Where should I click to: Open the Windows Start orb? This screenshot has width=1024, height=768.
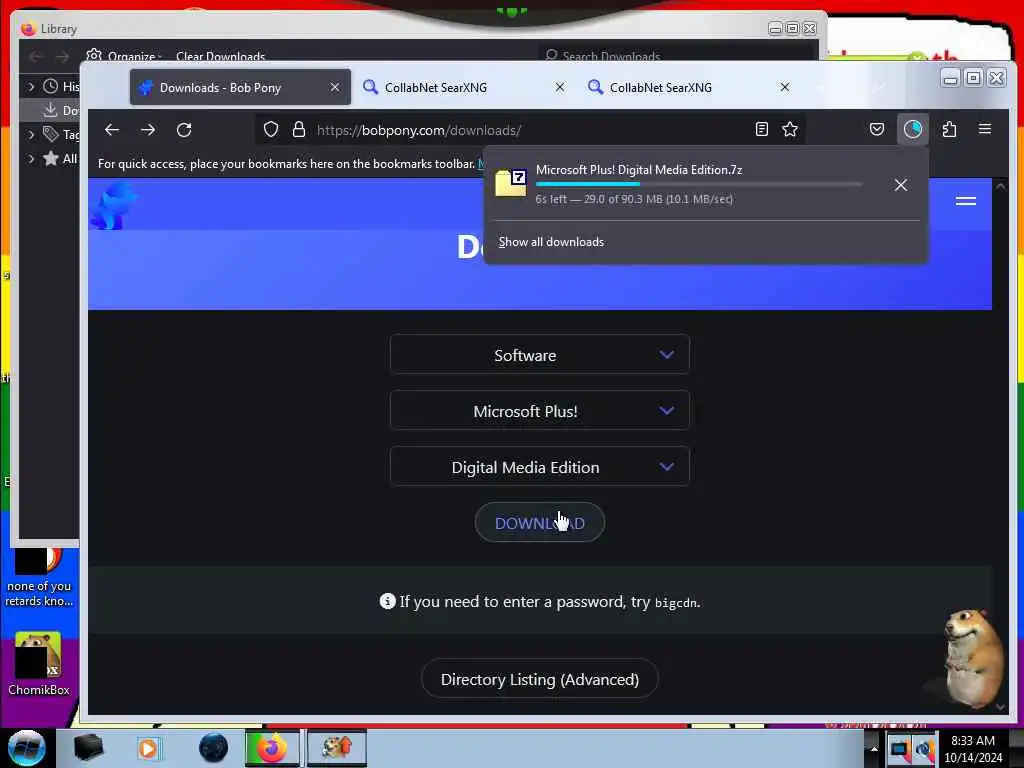pos(26,748)
